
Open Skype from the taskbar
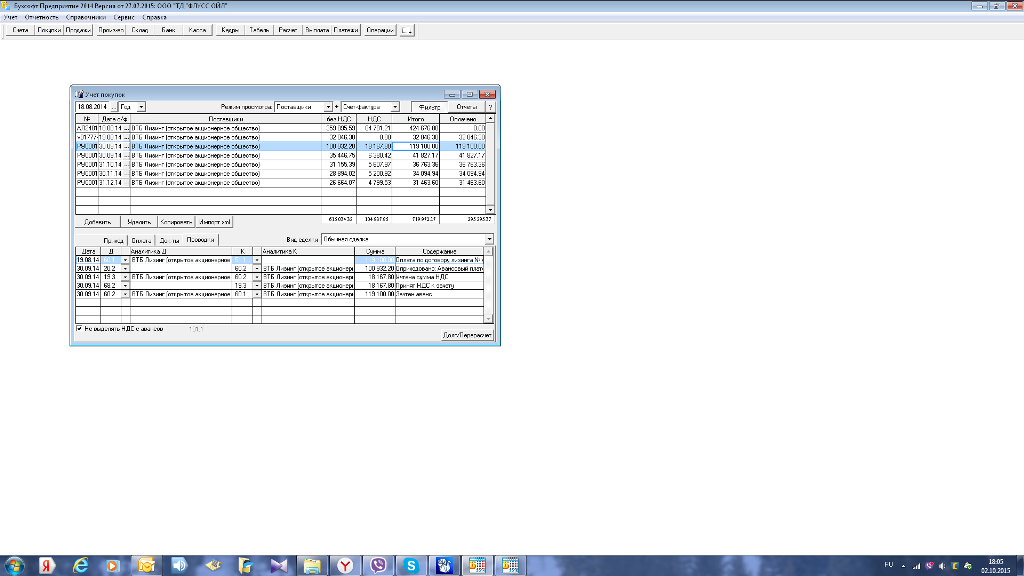(410, 565)
